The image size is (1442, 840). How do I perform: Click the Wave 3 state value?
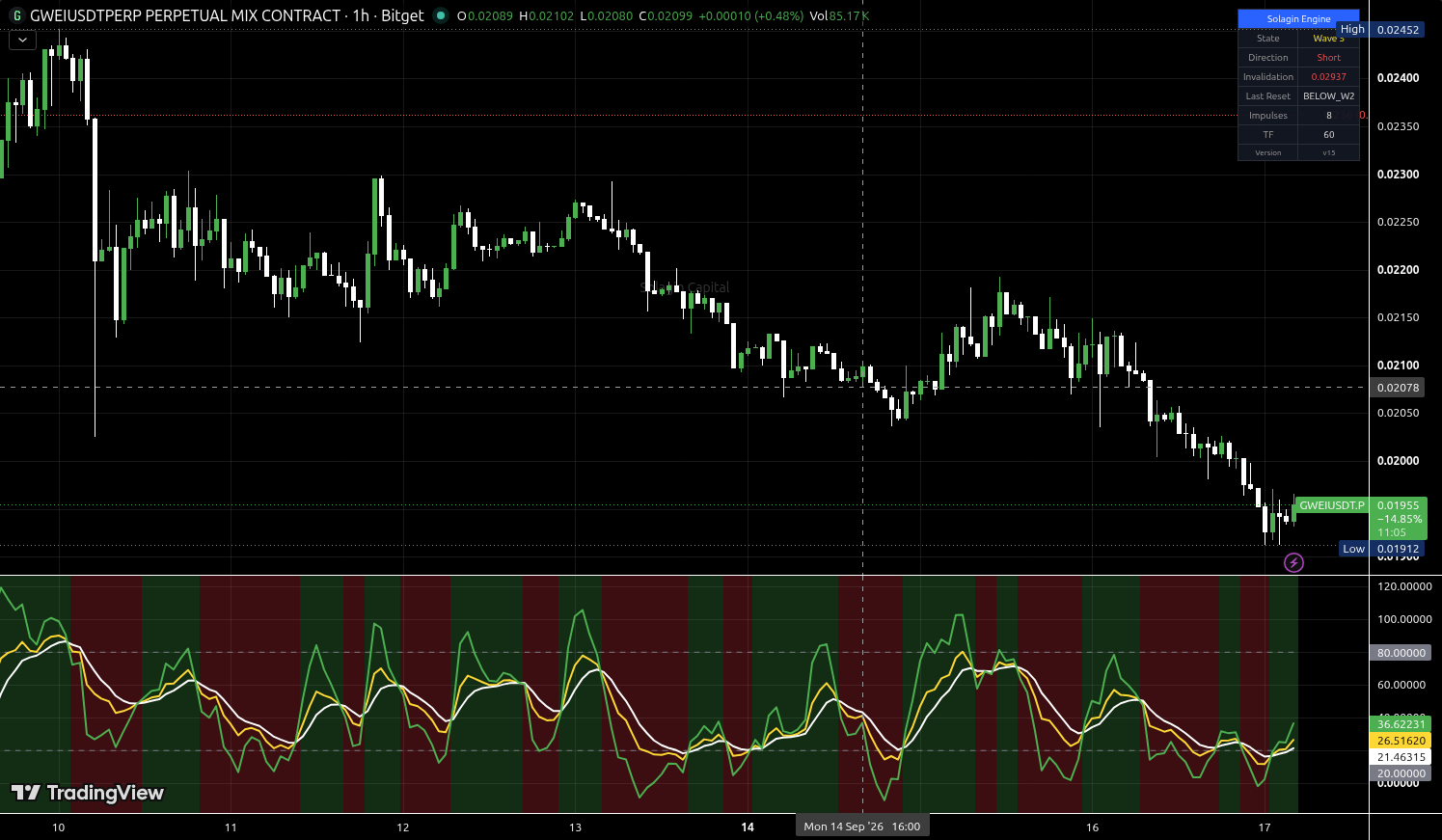click(x=1329, y=39)
